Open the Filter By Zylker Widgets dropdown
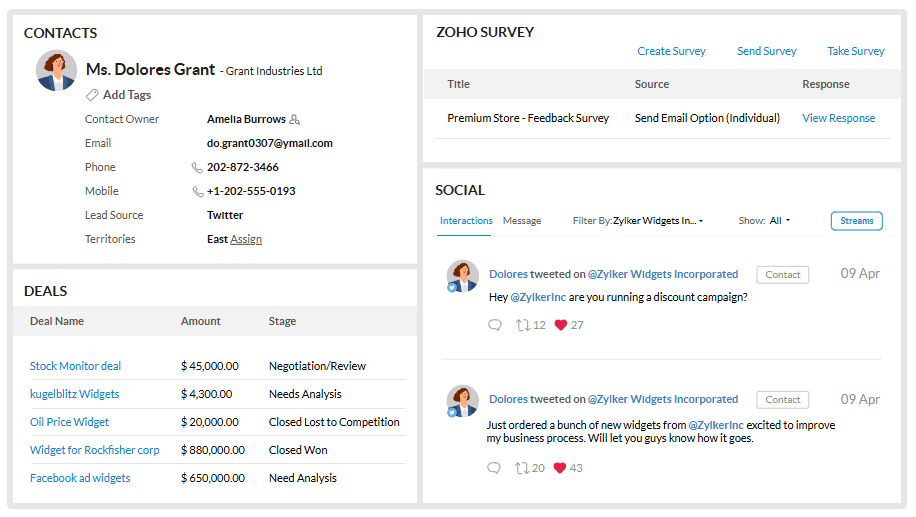Image resolution: width=916 pixels, height=517 pixels. (x=638, y=221)
